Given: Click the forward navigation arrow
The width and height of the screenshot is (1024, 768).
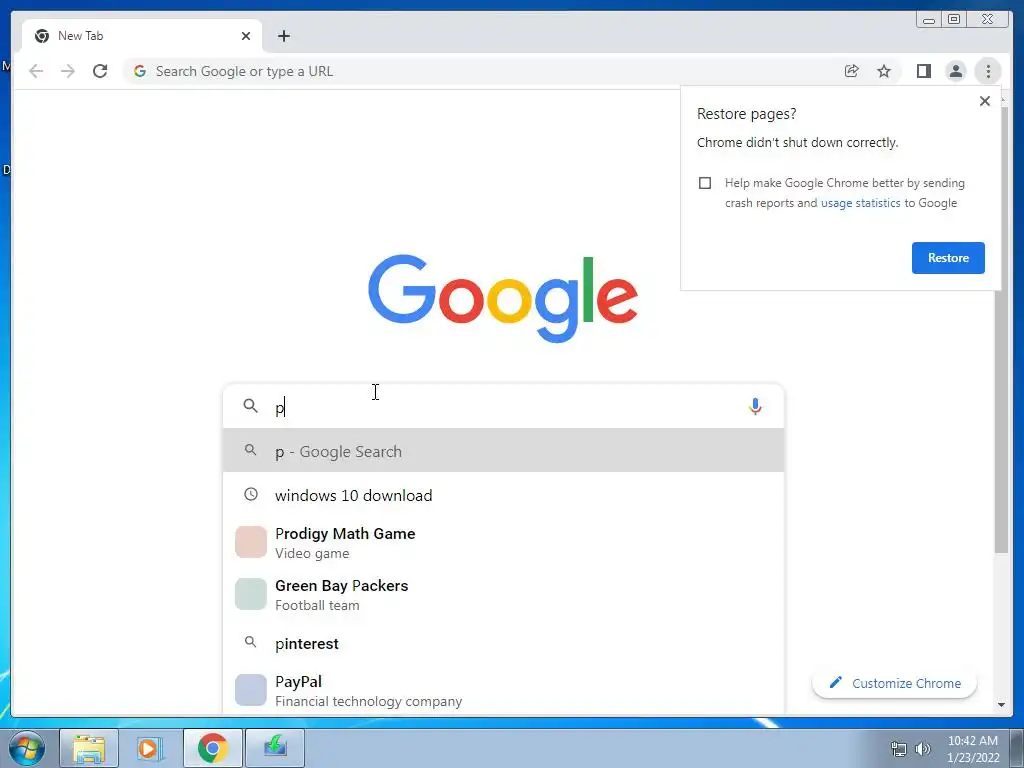Looking at the screenshot, I should pyautogui.click(x=68, y=71).
